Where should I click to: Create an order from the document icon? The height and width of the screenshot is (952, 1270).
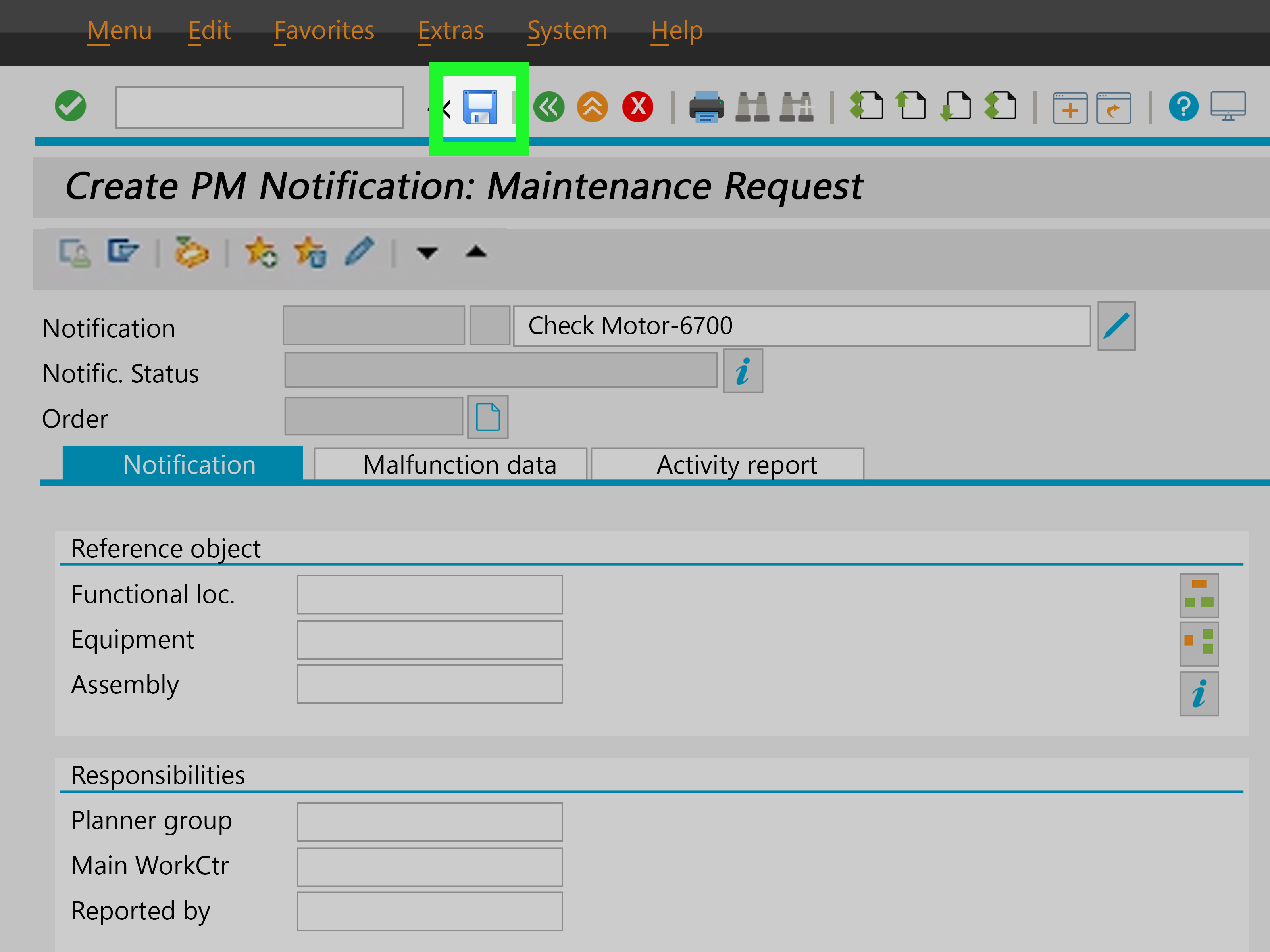[487, 416]
